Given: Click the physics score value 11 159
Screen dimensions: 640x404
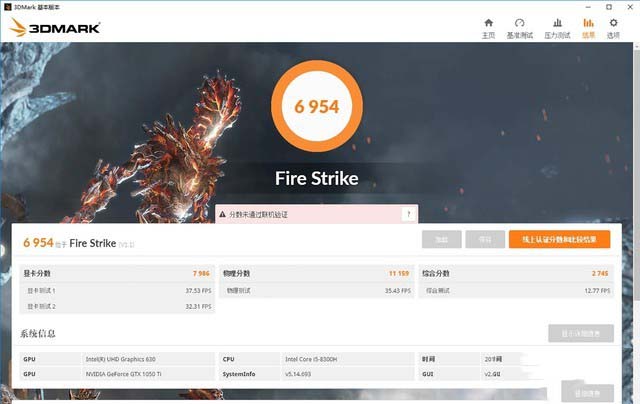Looking at the screenshot, I should coord(399,273).
